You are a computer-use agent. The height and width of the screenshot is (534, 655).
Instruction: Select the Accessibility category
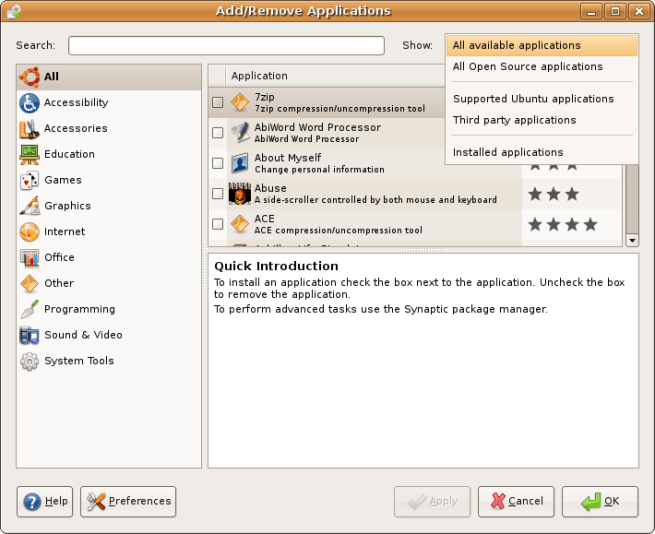pyautogui.click(x=109, y=103)
